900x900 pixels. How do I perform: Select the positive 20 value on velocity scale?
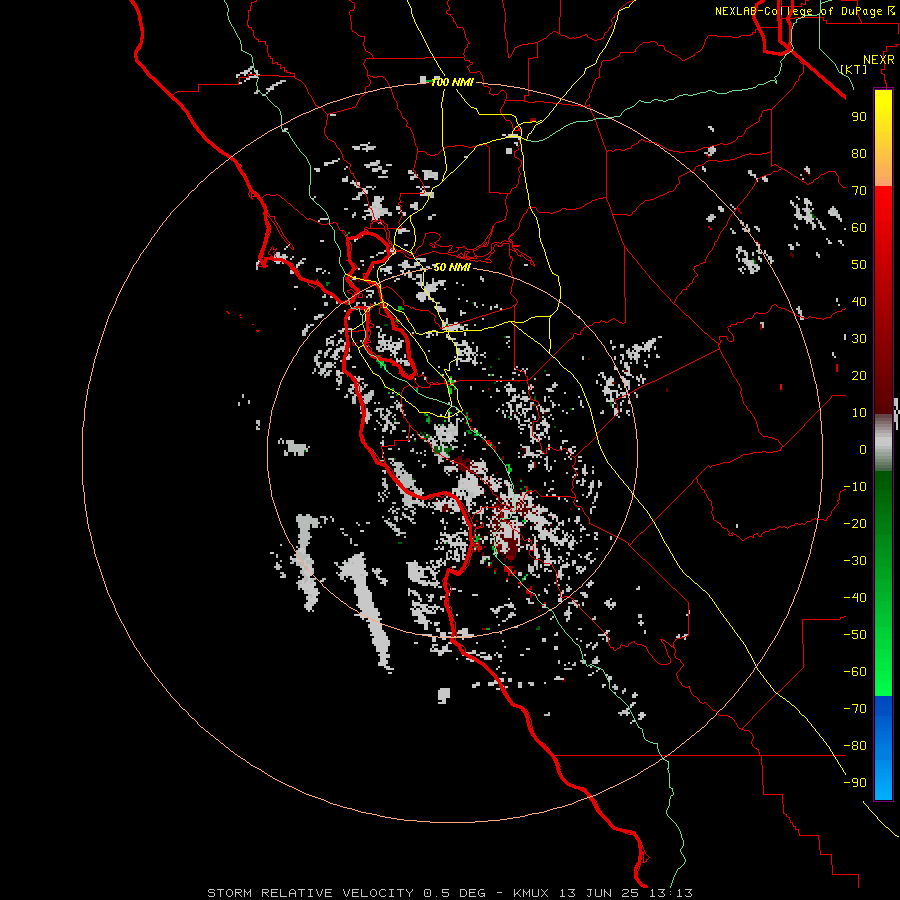click(859, 376)
